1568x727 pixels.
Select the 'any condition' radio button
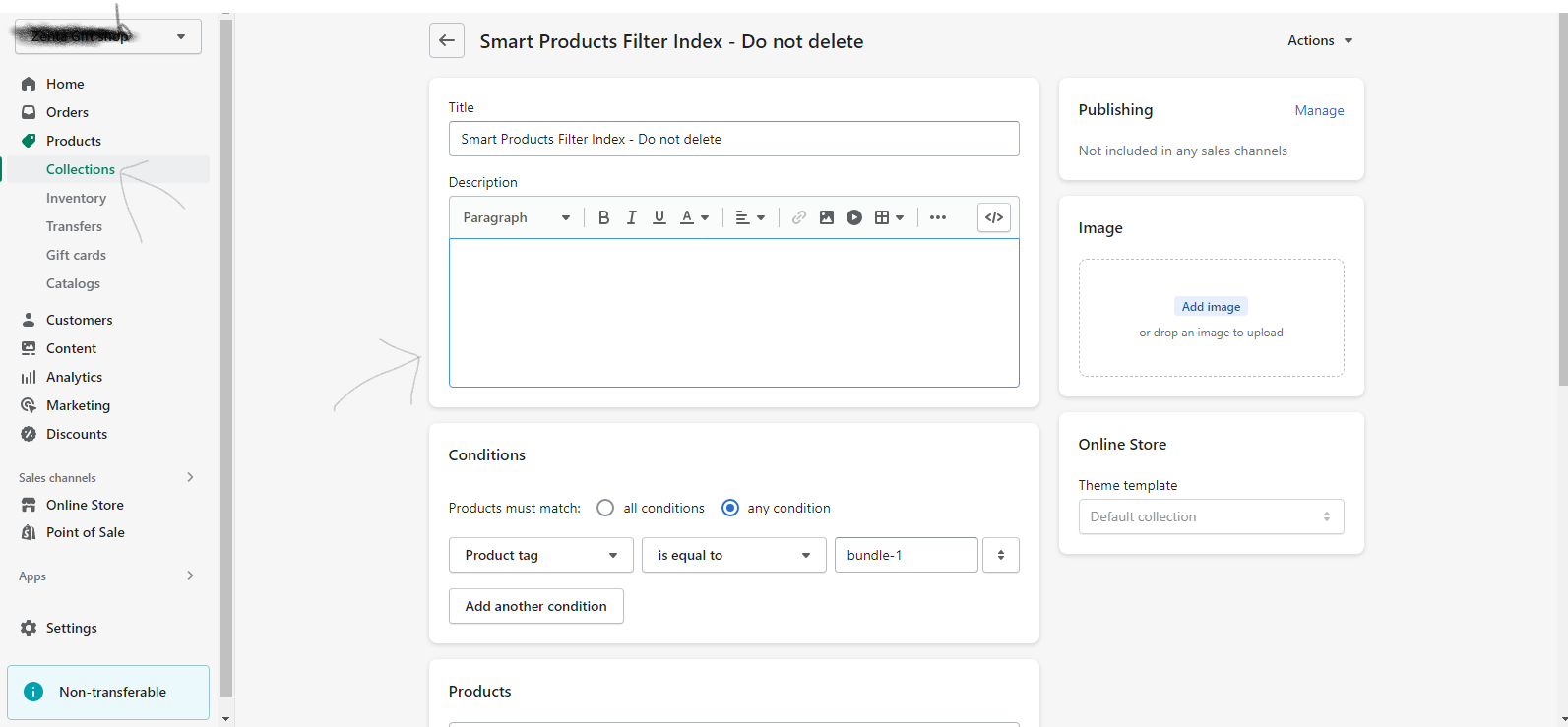[730, 508]
